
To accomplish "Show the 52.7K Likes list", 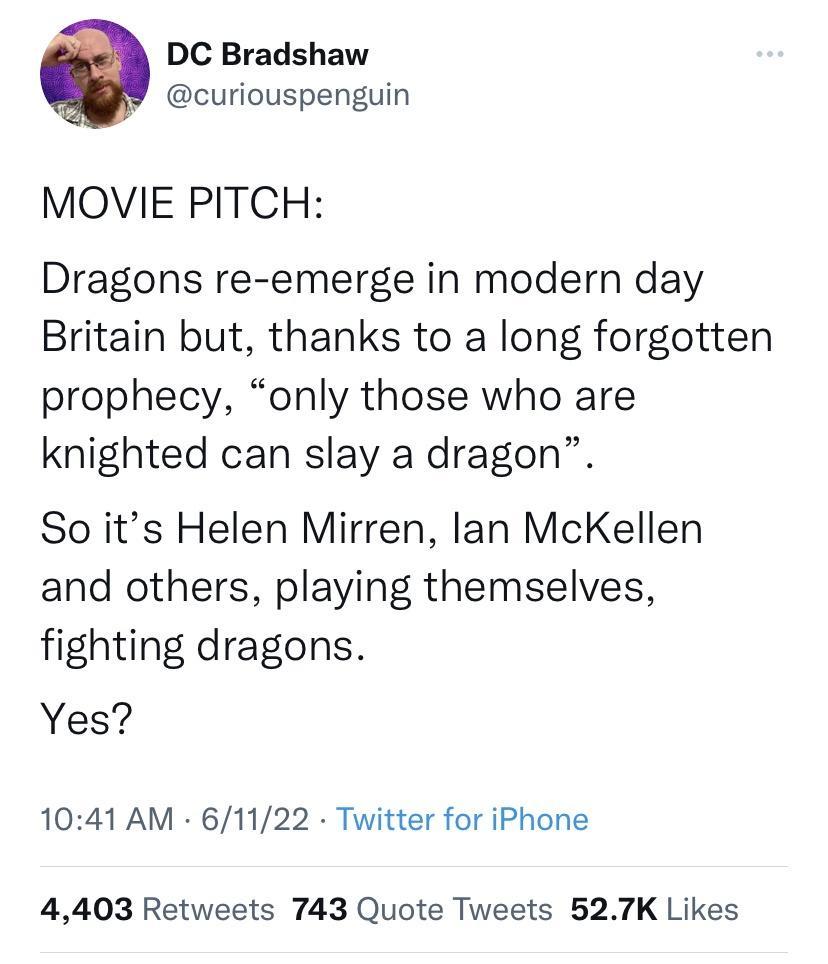I will tap(654, 909).
